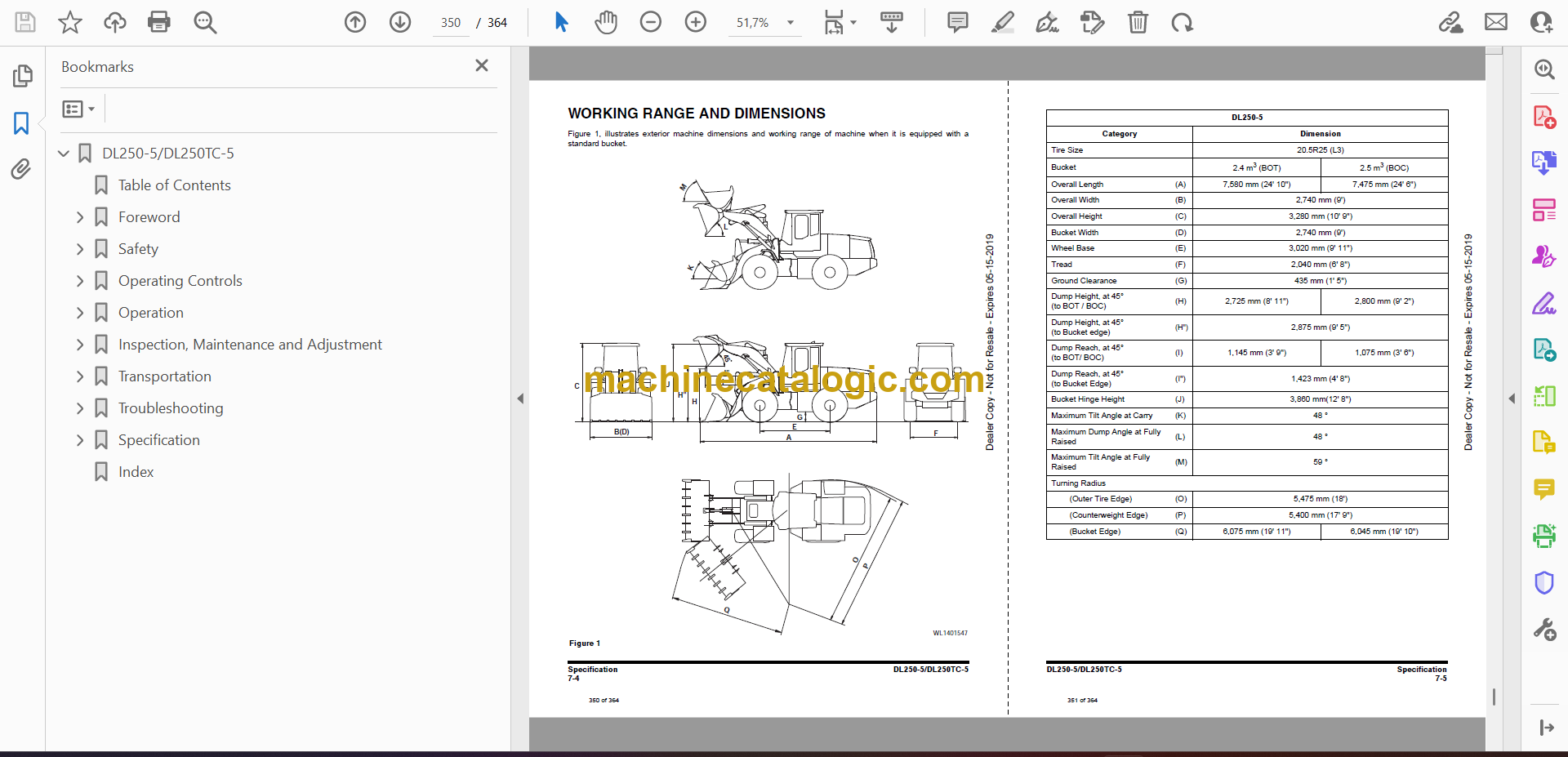The image size is (1568, 757).
Task: Collapse the left navigation pane arrow
Action: (520, 399)
